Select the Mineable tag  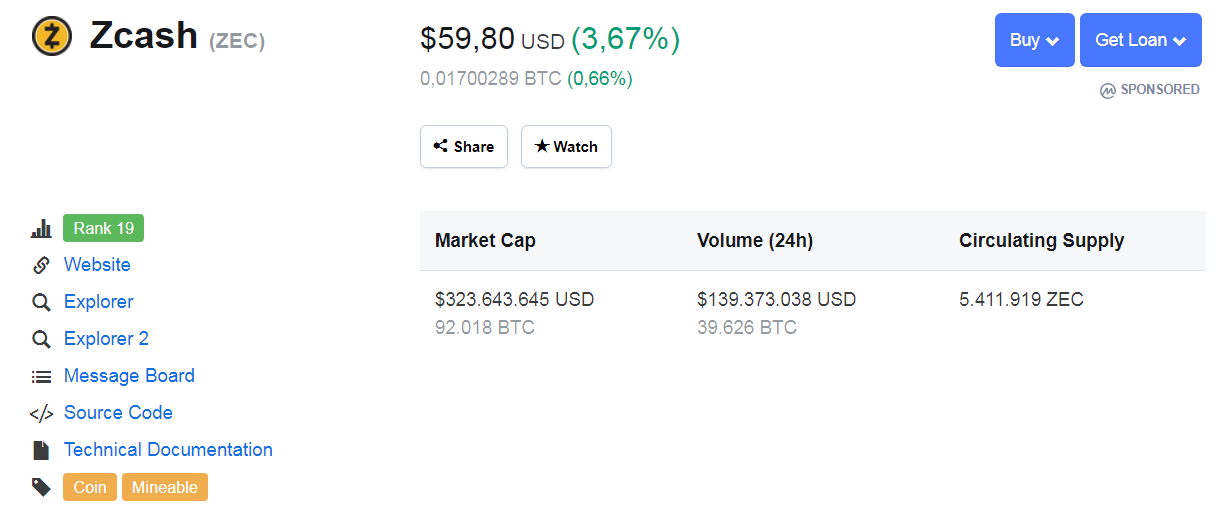pos(165,487)
